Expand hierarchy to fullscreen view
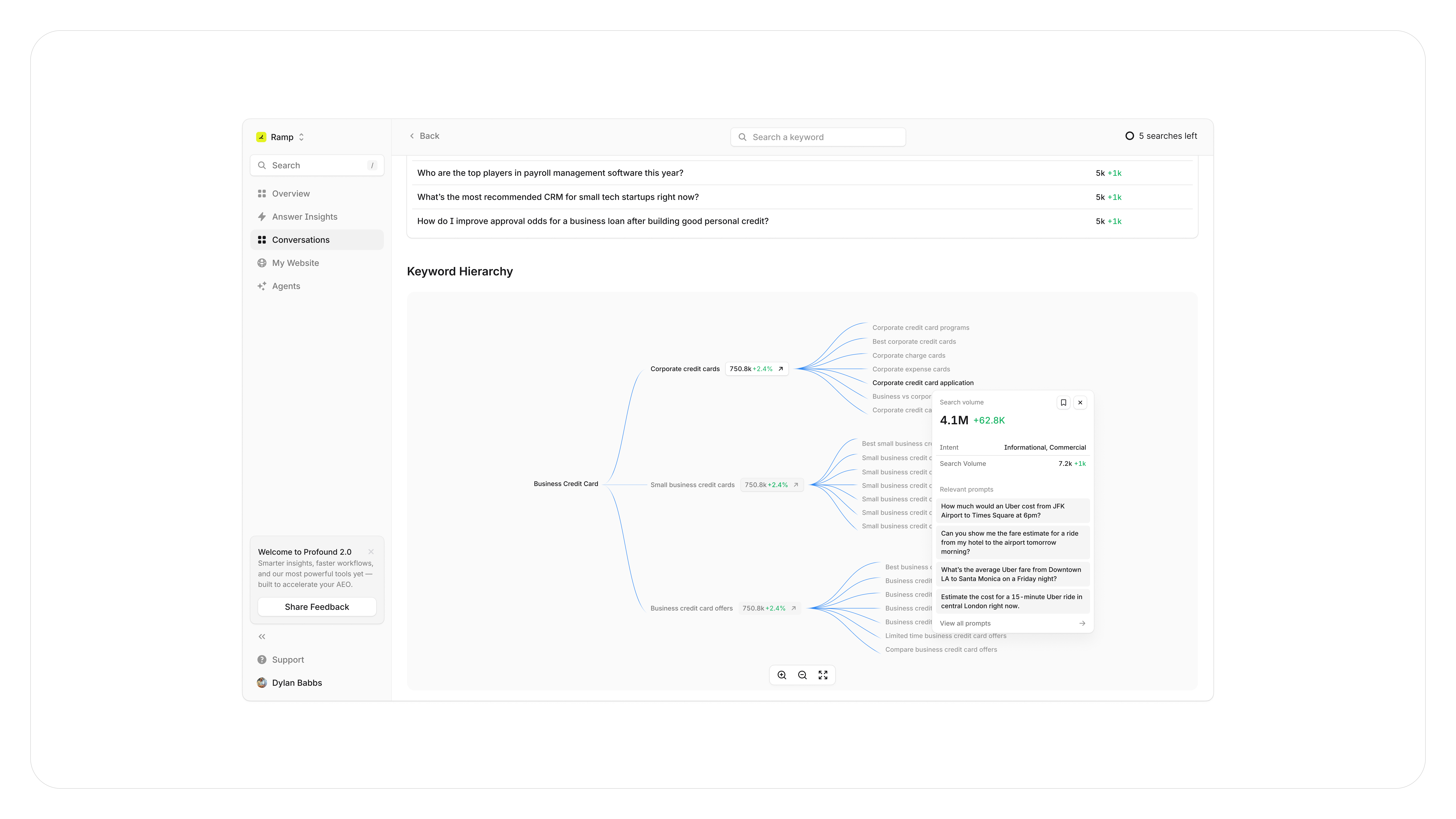This screenshot has width=1456, height=819. pos(823,675)
